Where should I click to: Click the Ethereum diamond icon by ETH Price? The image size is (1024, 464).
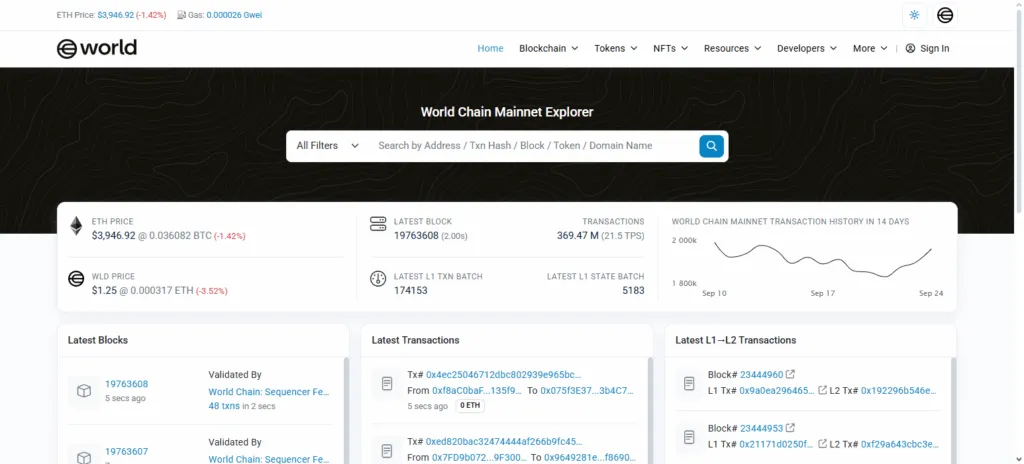tap(76, 226)
